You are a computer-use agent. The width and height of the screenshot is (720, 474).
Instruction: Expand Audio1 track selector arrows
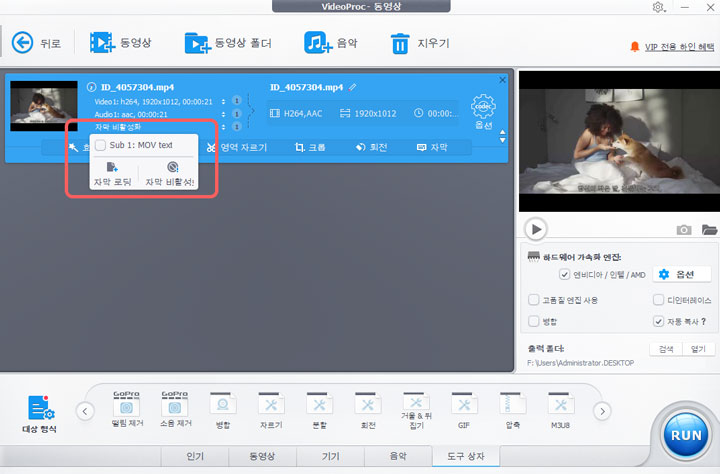pyautogui.click(x=224, y=114)
